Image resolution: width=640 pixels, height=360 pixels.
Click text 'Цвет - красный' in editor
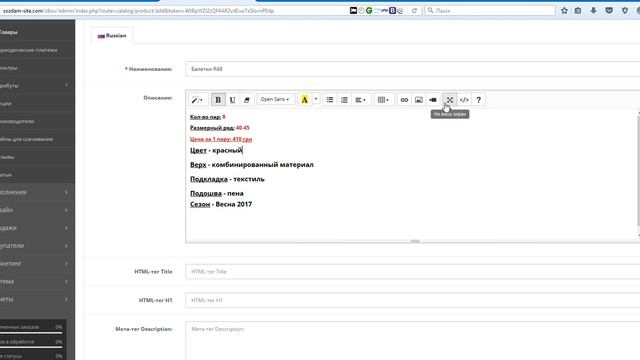point(216,150)
